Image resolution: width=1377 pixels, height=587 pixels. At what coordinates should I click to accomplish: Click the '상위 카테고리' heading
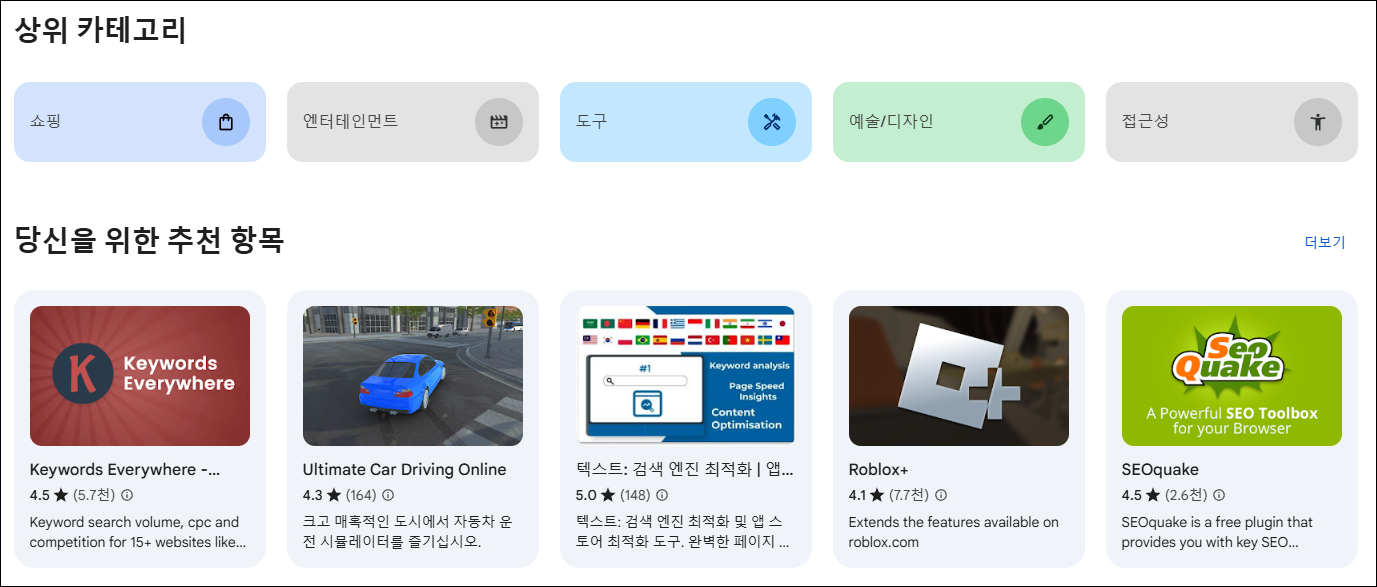(x=101, y=30)
